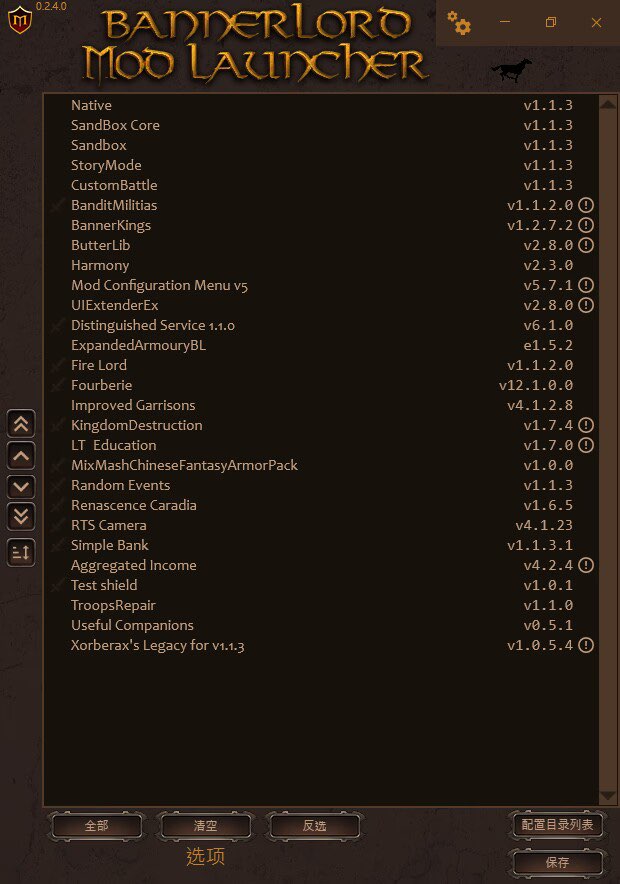
Task: Click warning icon beside UIExtenderEx version
Action: (586, 305)
